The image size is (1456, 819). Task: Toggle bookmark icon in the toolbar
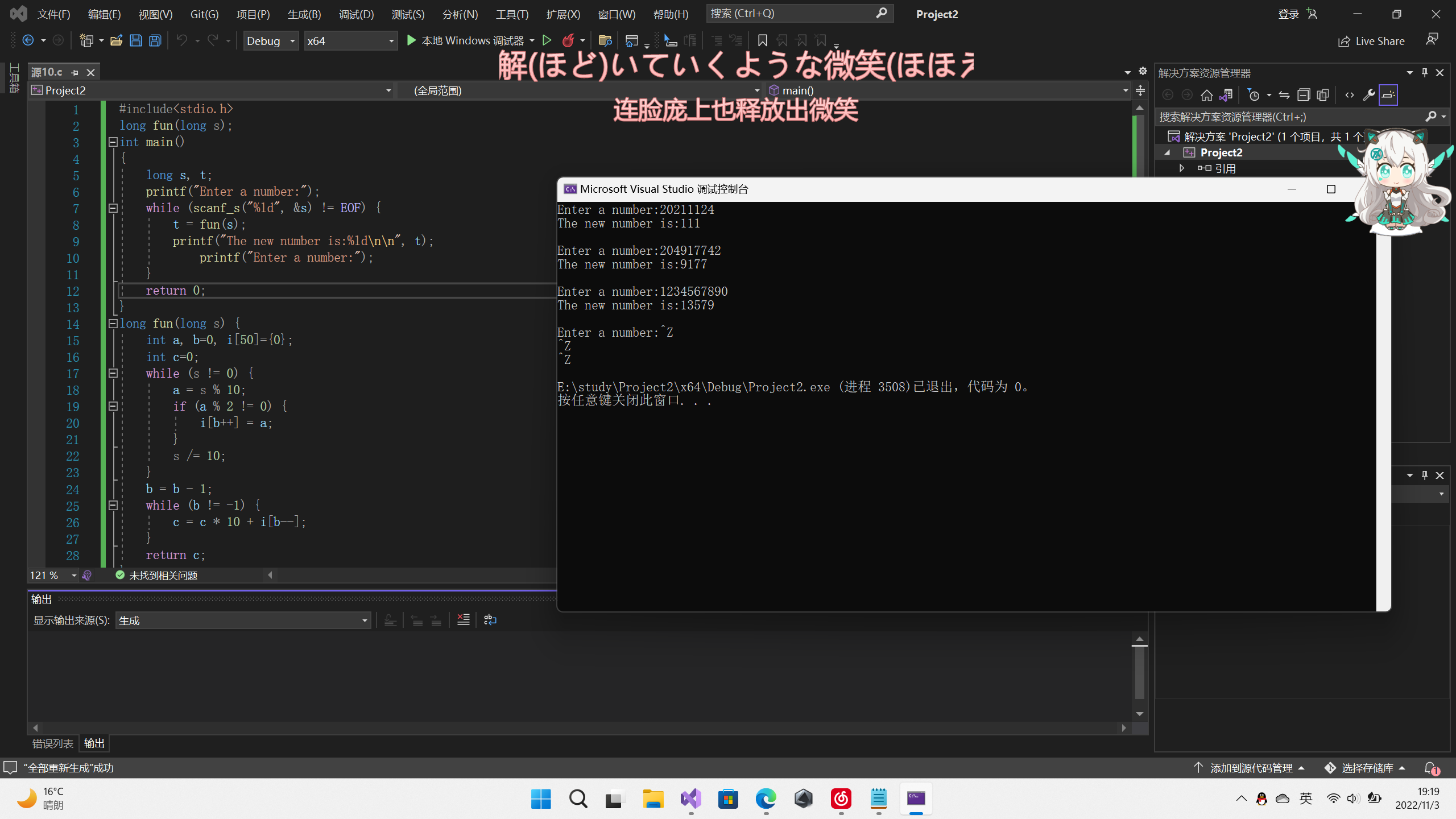[762, 40]
